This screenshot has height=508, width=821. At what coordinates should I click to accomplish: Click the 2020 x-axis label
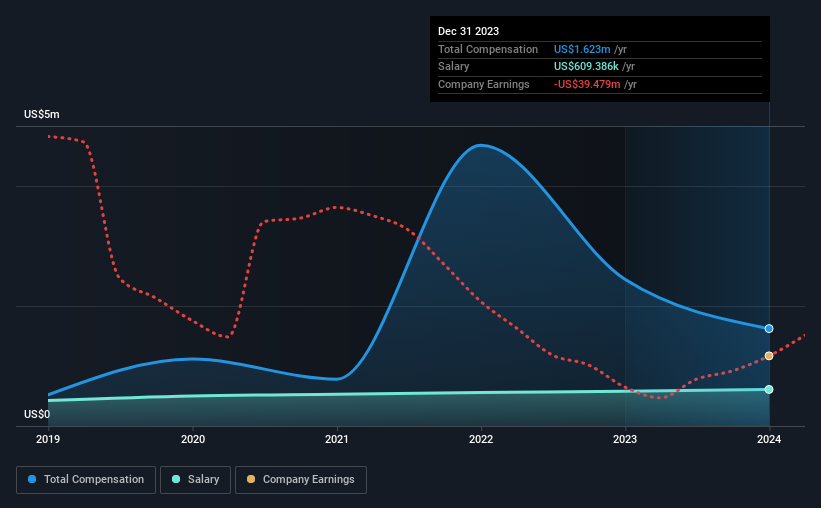pyautogui.click(x=193, y=439)
